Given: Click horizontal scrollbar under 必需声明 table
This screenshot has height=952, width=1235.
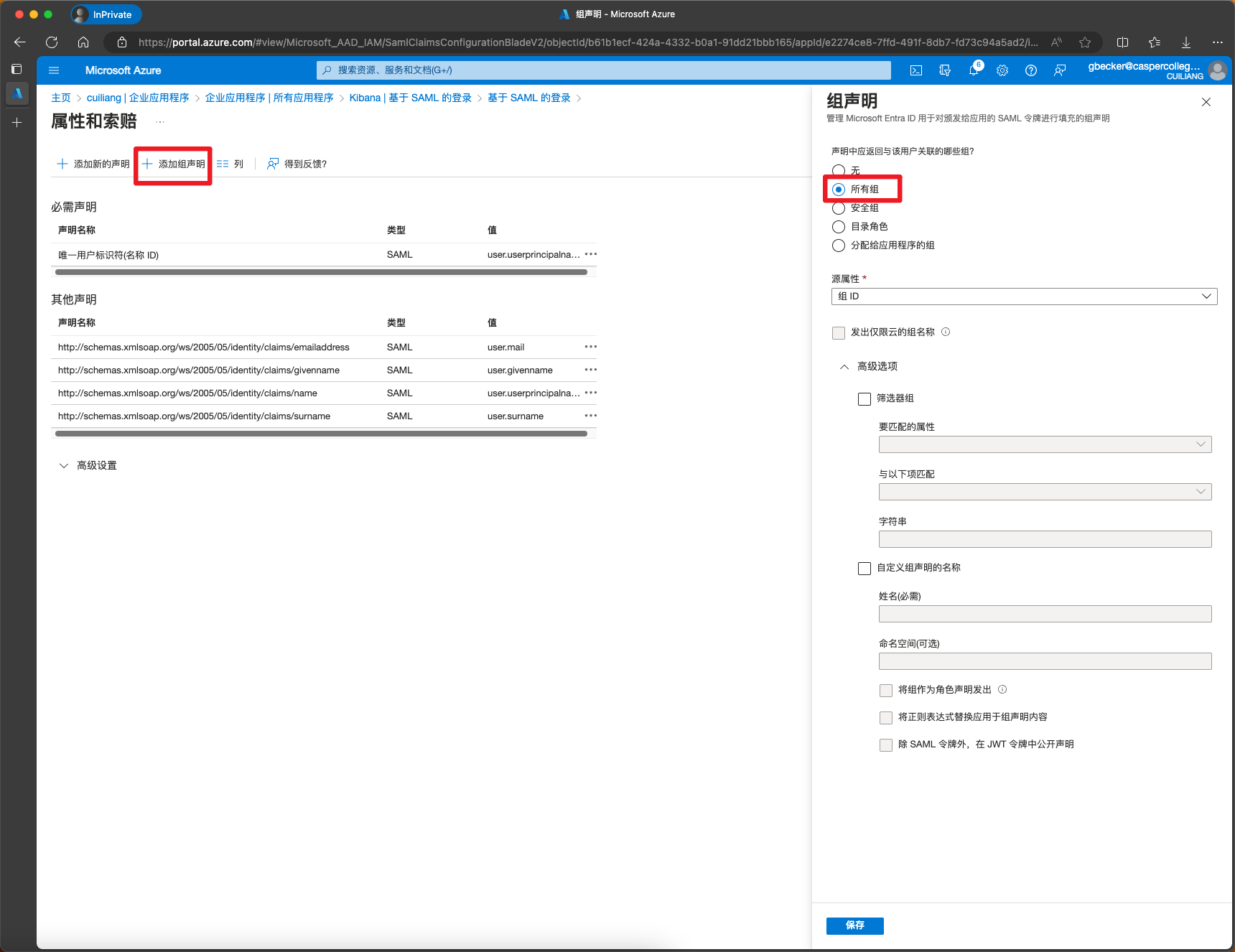Looking at the screenshot, I should click(321, 272).
